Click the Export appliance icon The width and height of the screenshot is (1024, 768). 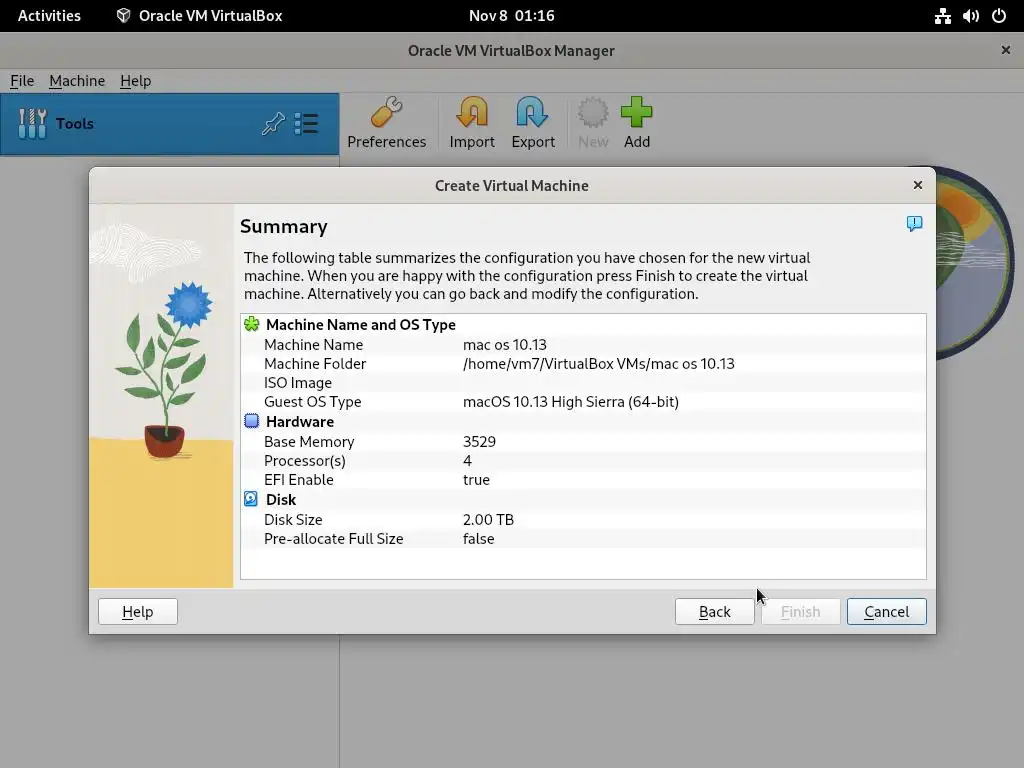pos(532,113)
